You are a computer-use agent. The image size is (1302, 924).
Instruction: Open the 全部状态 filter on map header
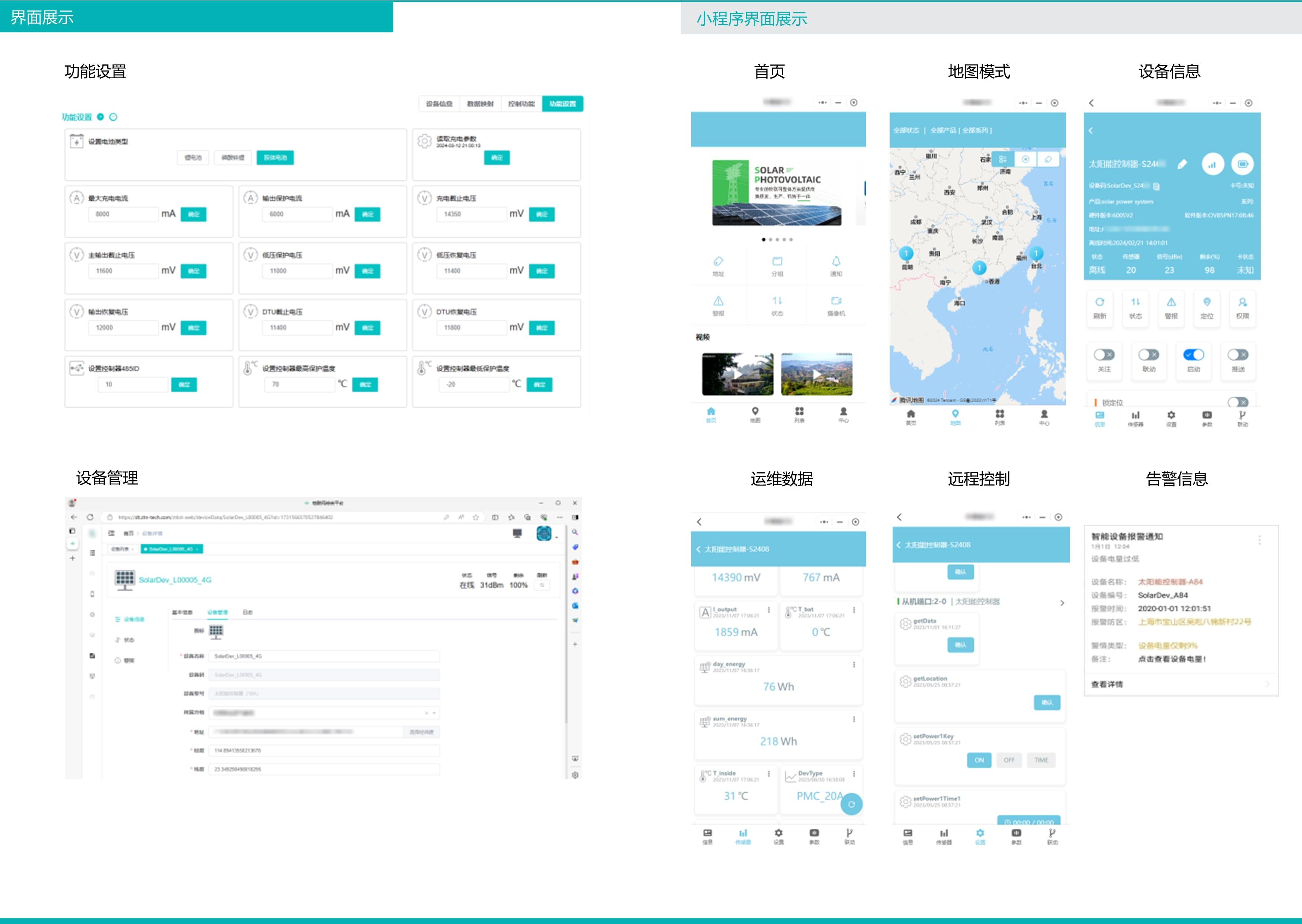click(906, 130)
